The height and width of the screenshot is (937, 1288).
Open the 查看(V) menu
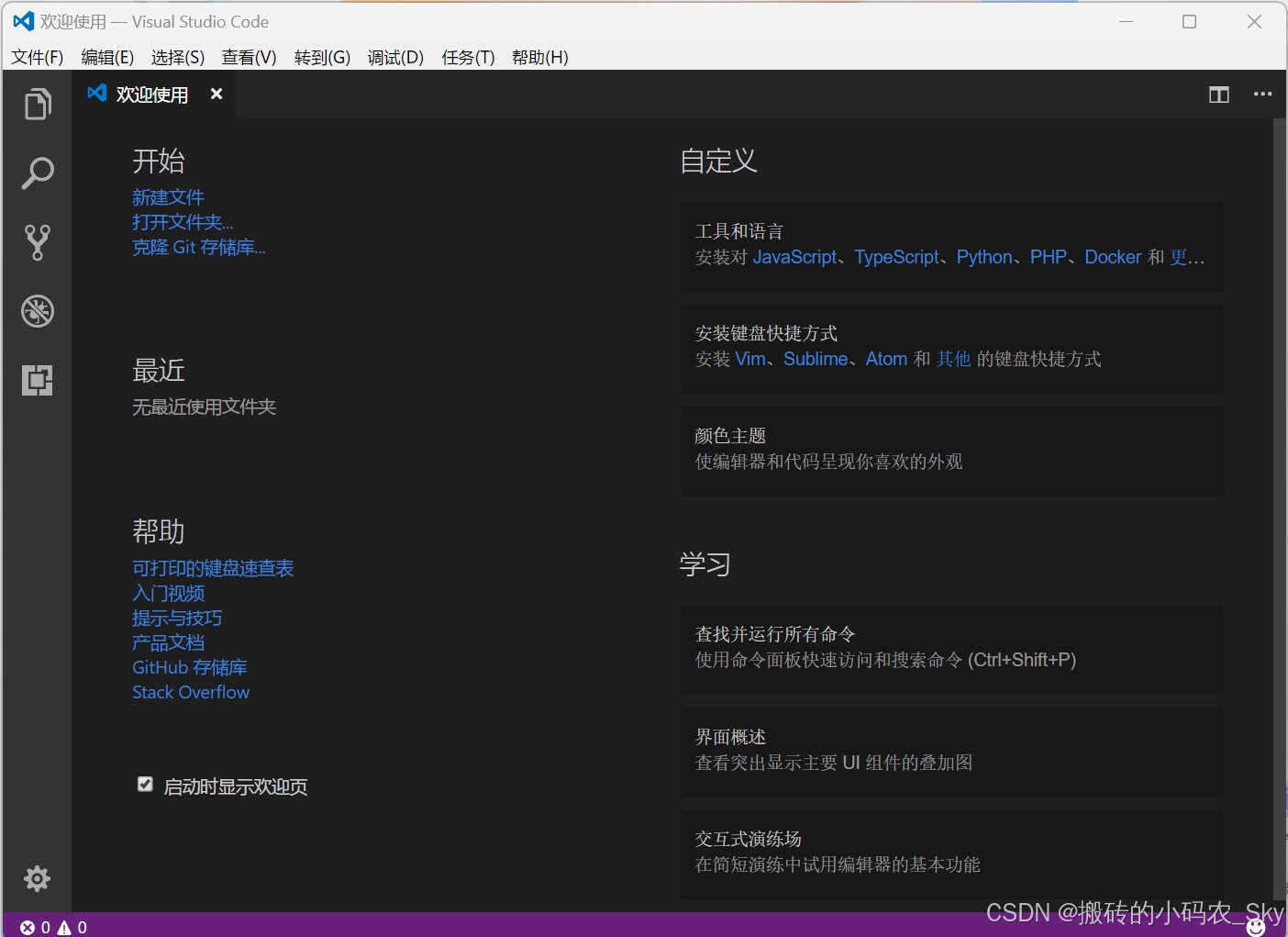tap(249, 57)
